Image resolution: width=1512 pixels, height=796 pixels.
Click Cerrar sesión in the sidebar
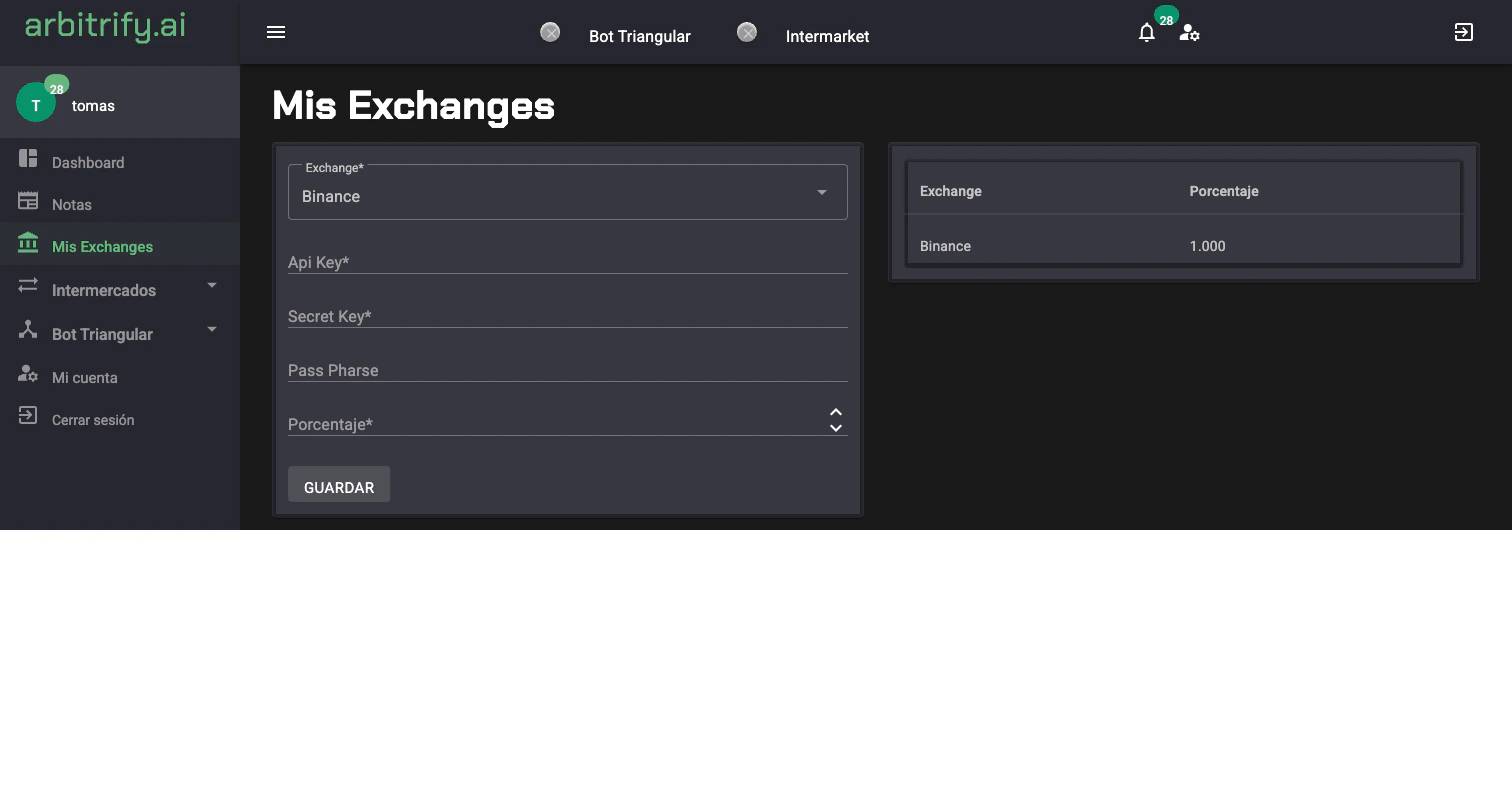[93, 419]
